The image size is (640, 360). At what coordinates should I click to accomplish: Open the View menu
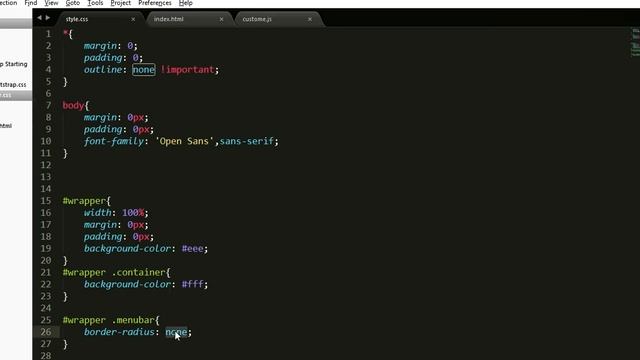51,3
